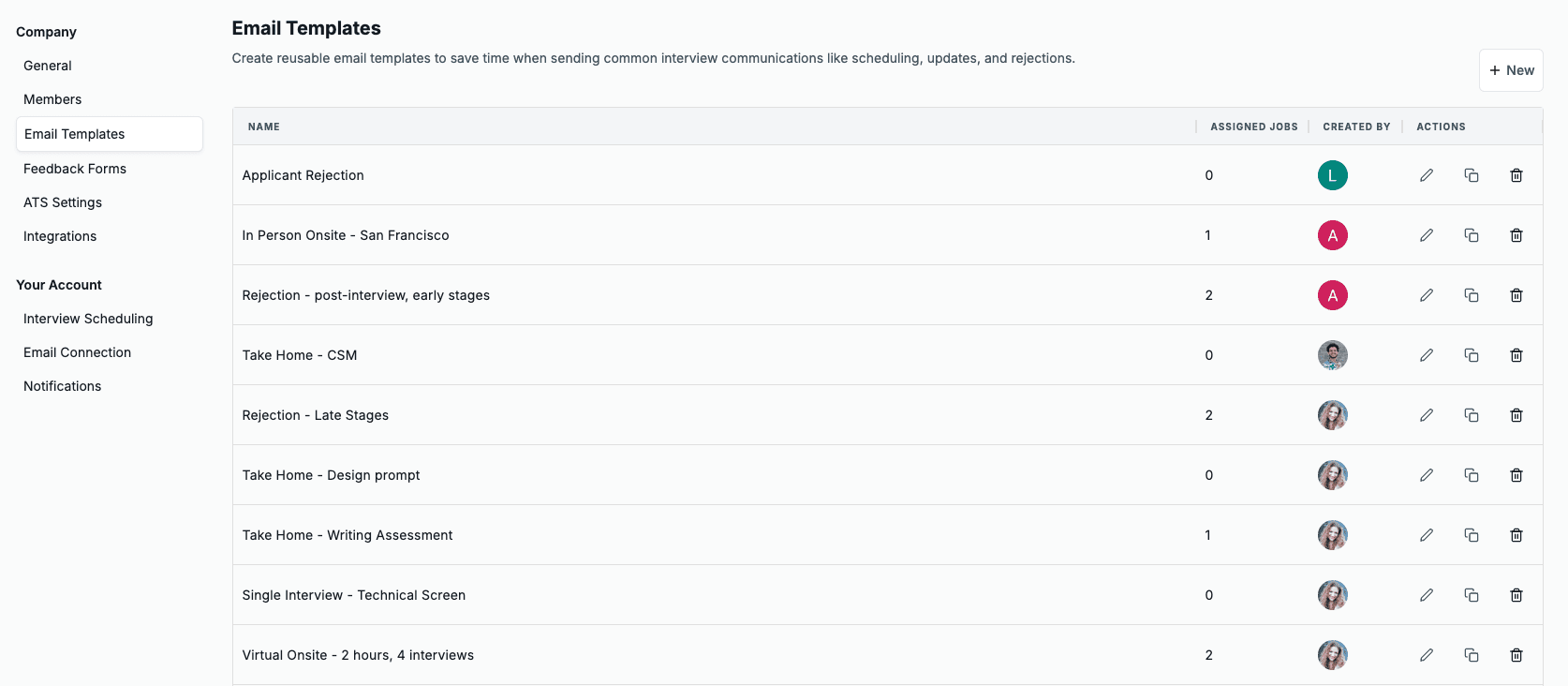This screenshot has height=686, width=1568.
Task: Create a New email template
Action: [1510, 70]
